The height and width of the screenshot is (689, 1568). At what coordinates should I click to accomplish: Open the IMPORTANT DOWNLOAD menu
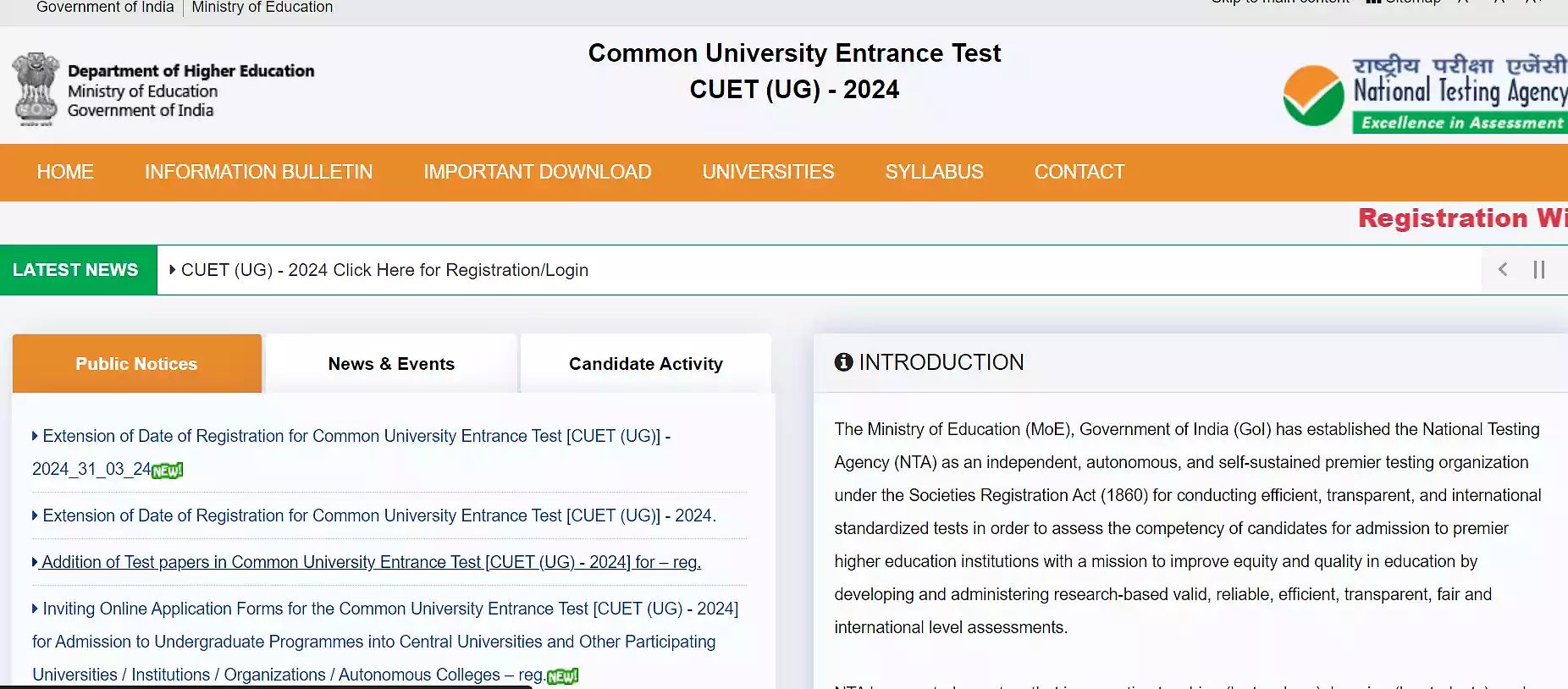click(538, 172)
